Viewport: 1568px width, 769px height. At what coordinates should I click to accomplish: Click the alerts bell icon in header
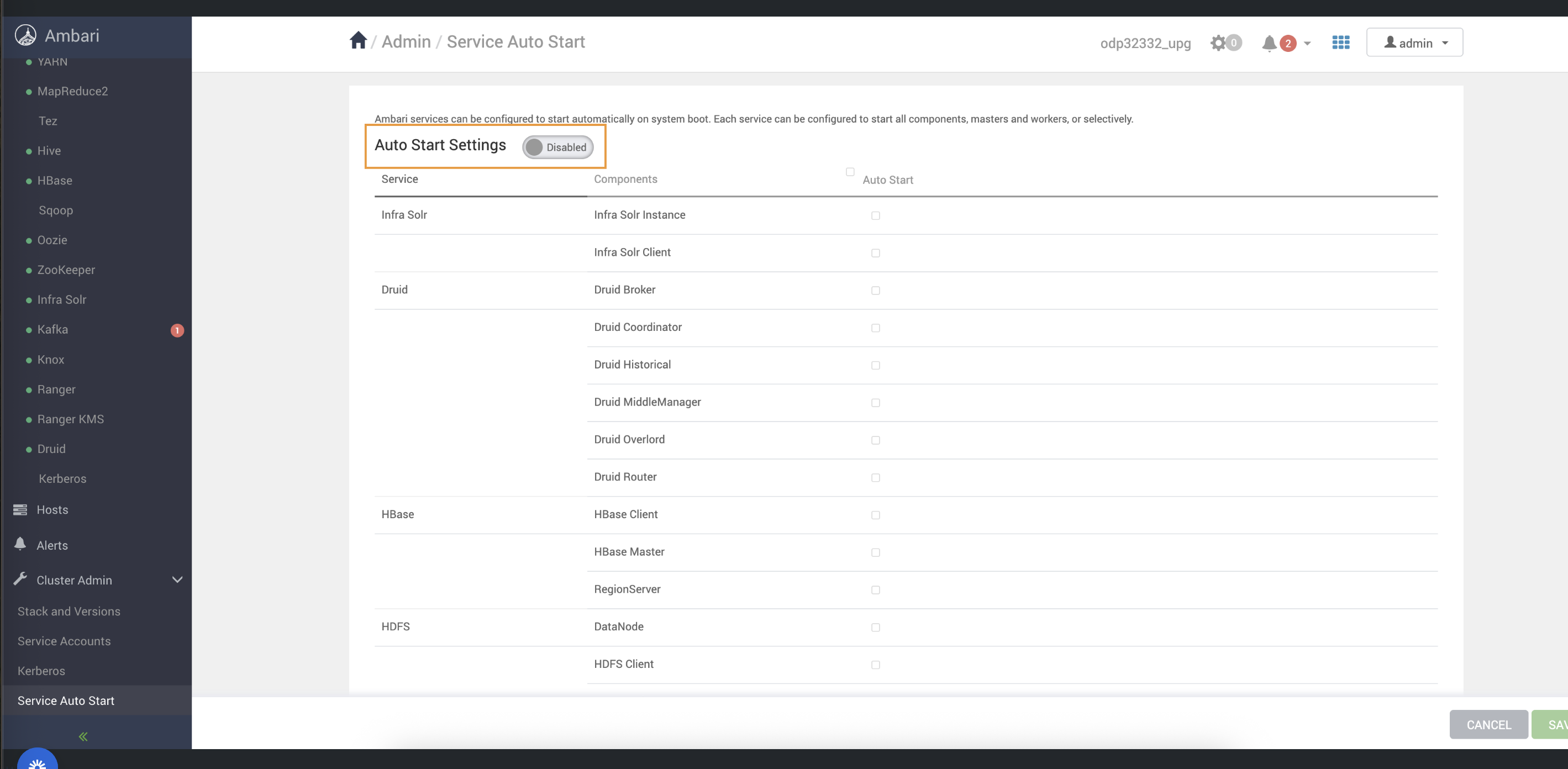point(1269,43)
